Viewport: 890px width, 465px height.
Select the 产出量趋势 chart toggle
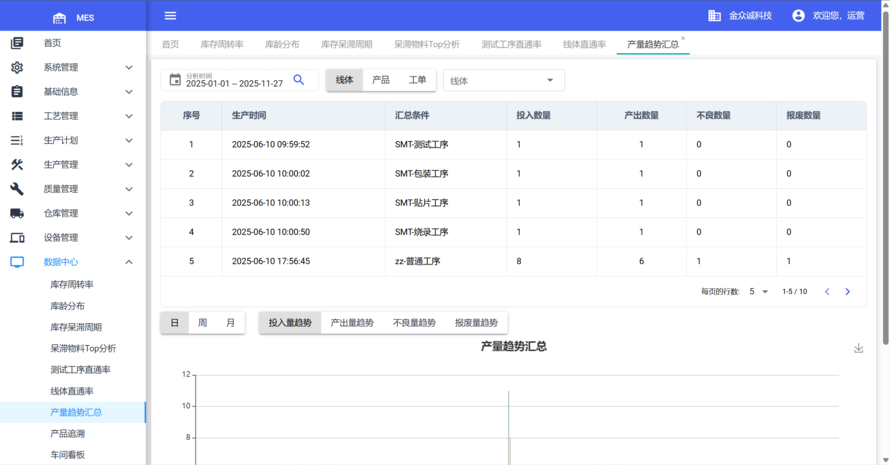[352, 323]
